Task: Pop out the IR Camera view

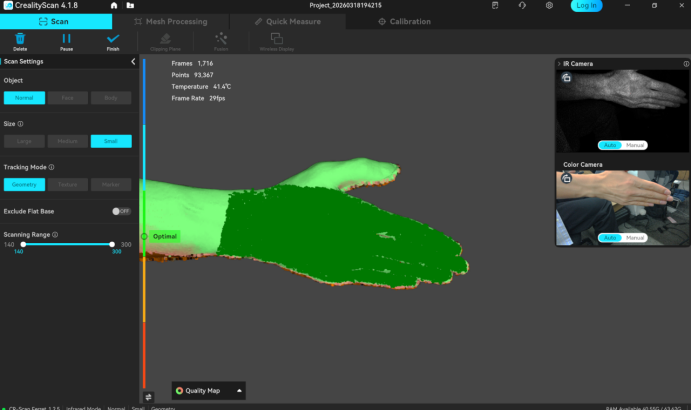Action: 567,78
